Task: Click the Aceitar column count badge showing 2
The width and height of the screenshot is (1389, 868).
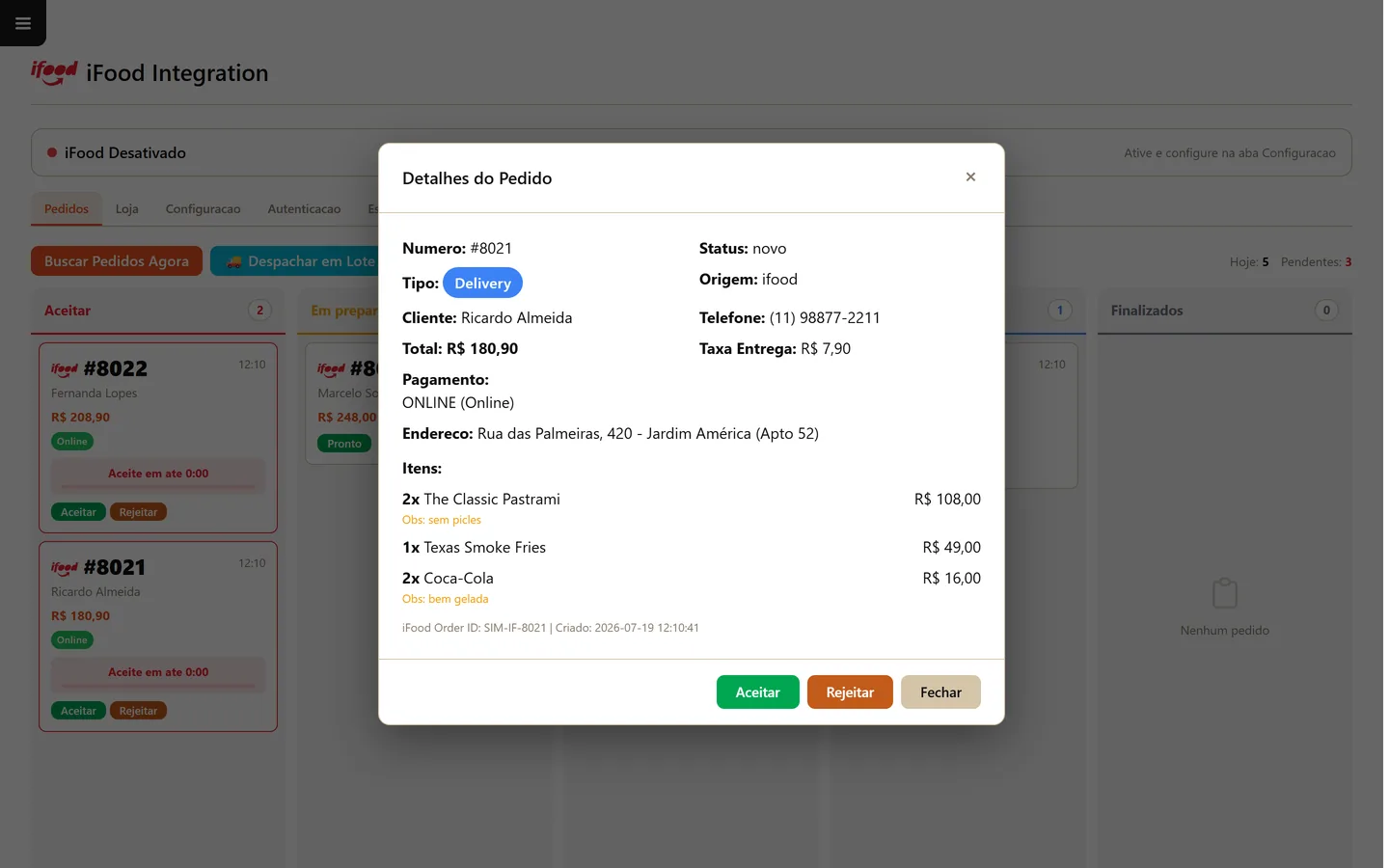Action: coord(259,311)
